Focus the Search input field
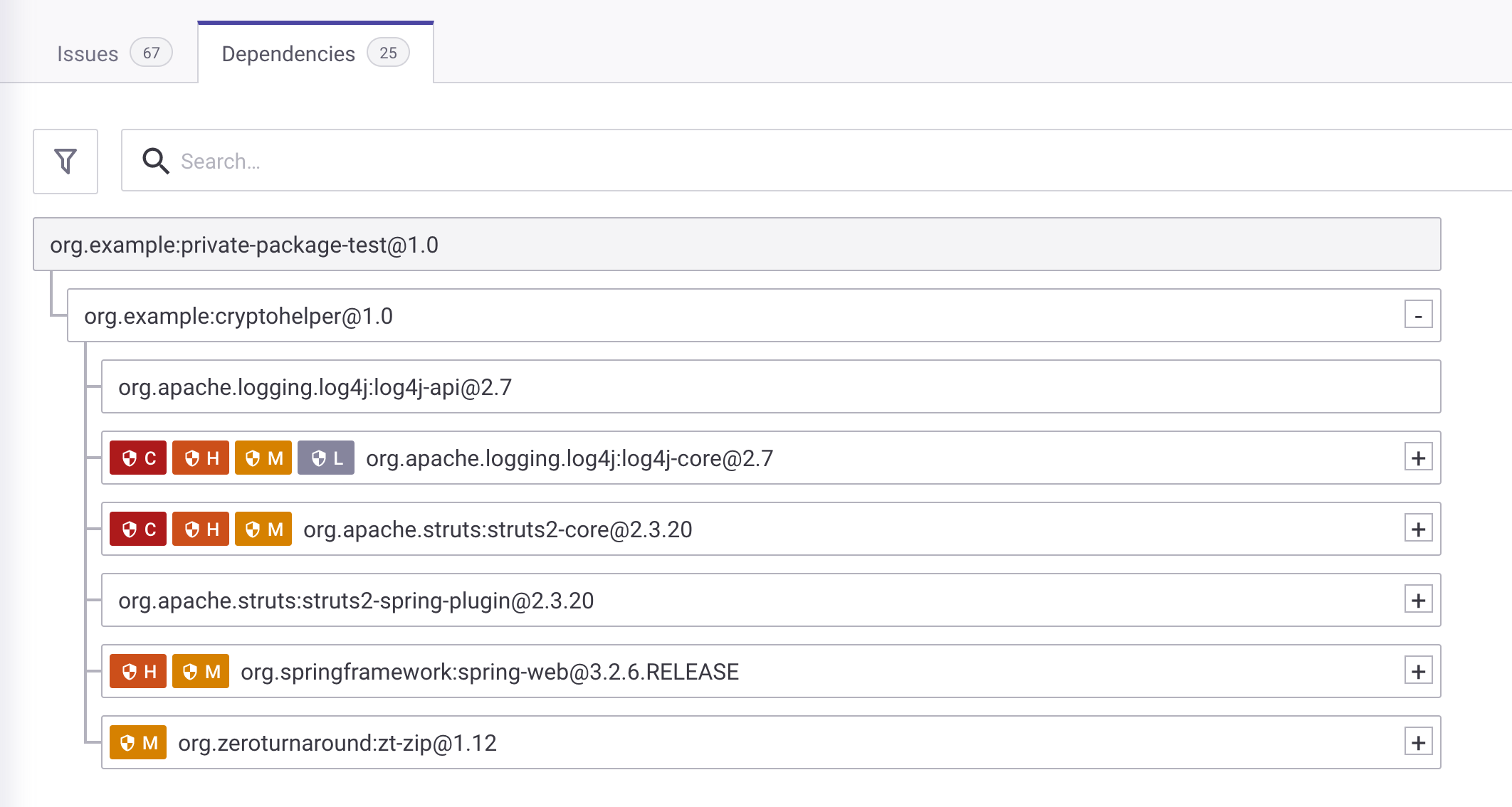The image size is (1512, 807). coord(783,162)
